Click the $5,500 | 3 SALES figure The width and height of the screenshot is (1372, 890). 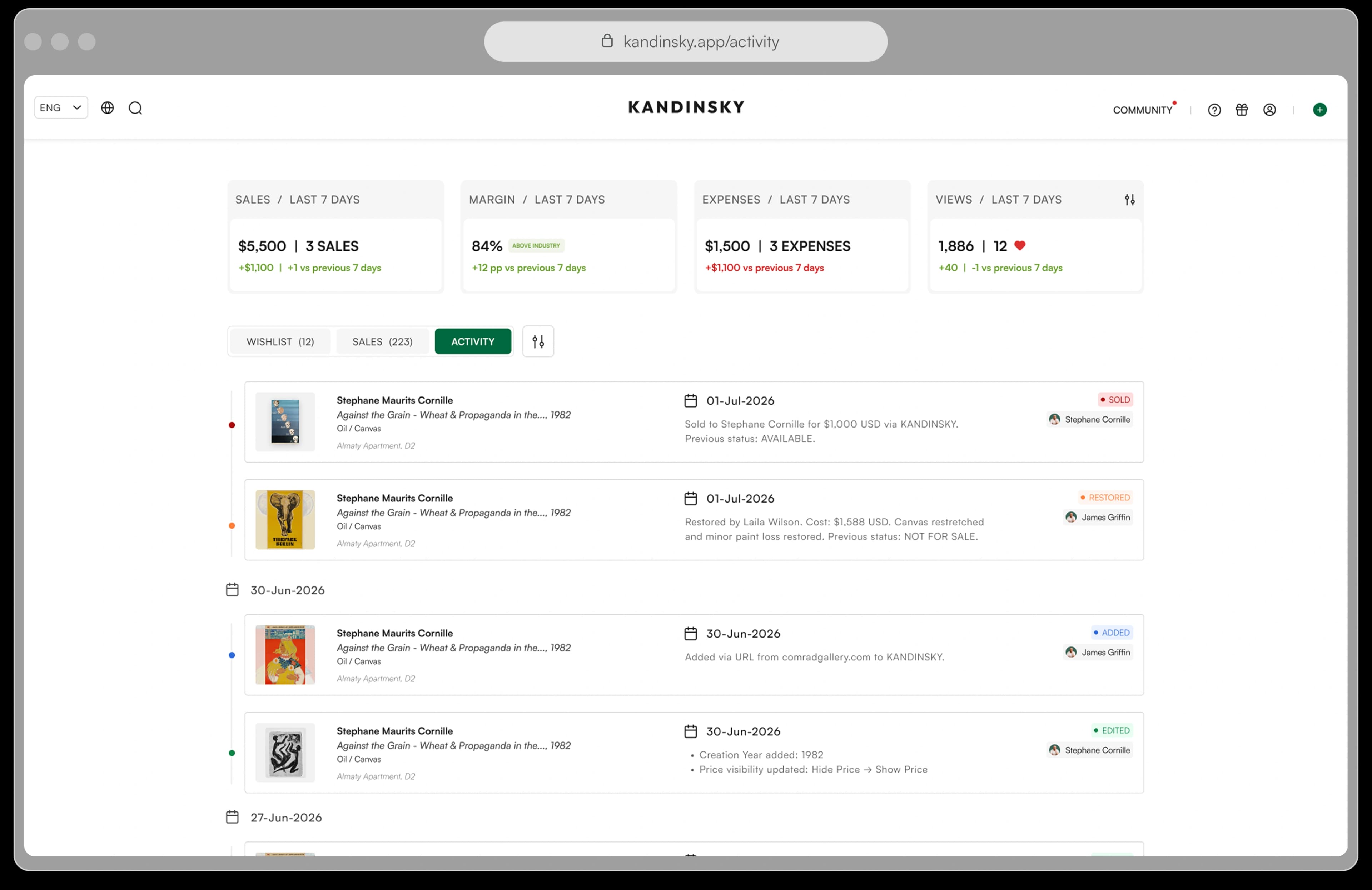298,246
